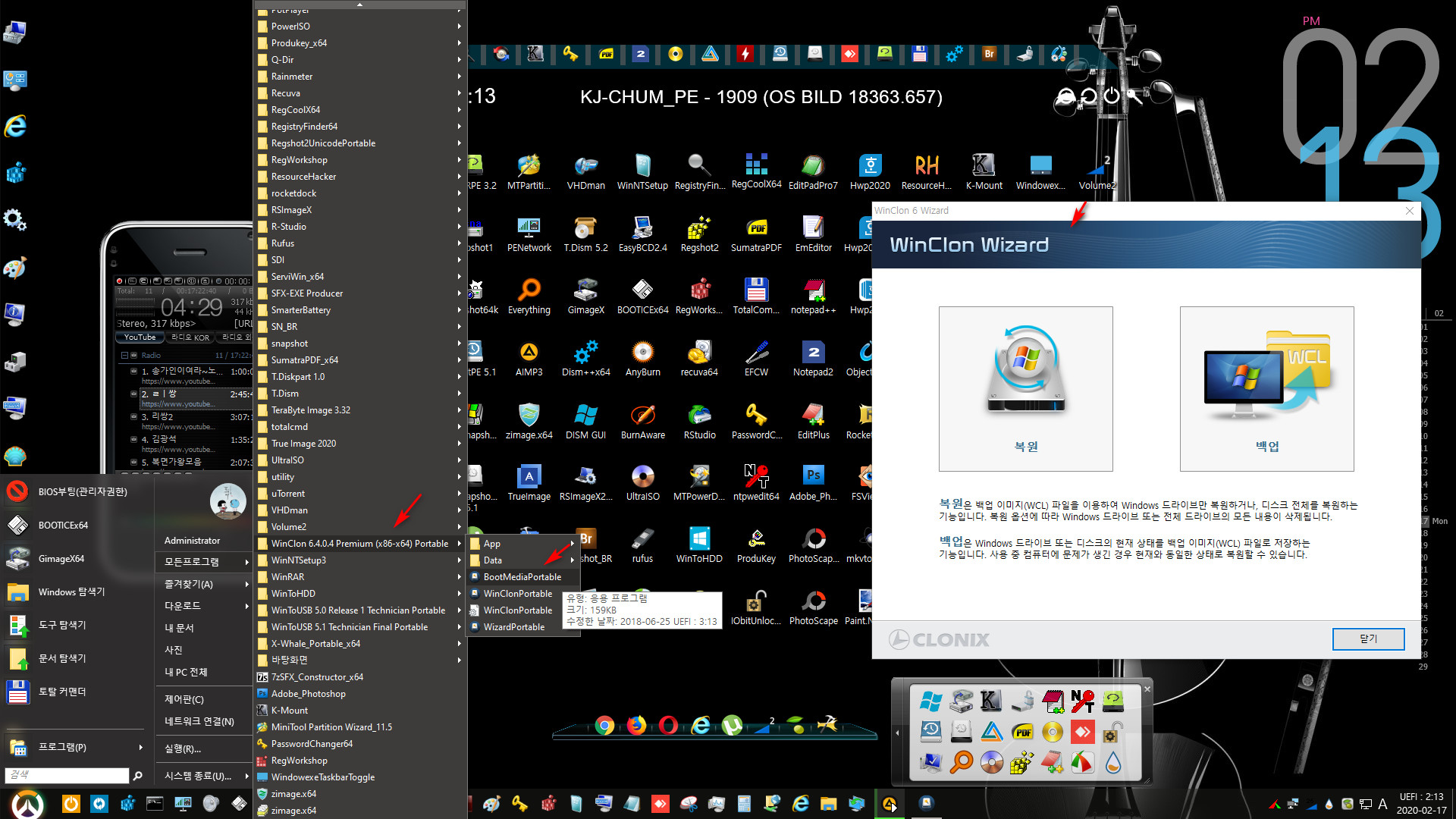Launch rufus desktop icon
This screenshot has height=819, width=1456.
point(642,545)
